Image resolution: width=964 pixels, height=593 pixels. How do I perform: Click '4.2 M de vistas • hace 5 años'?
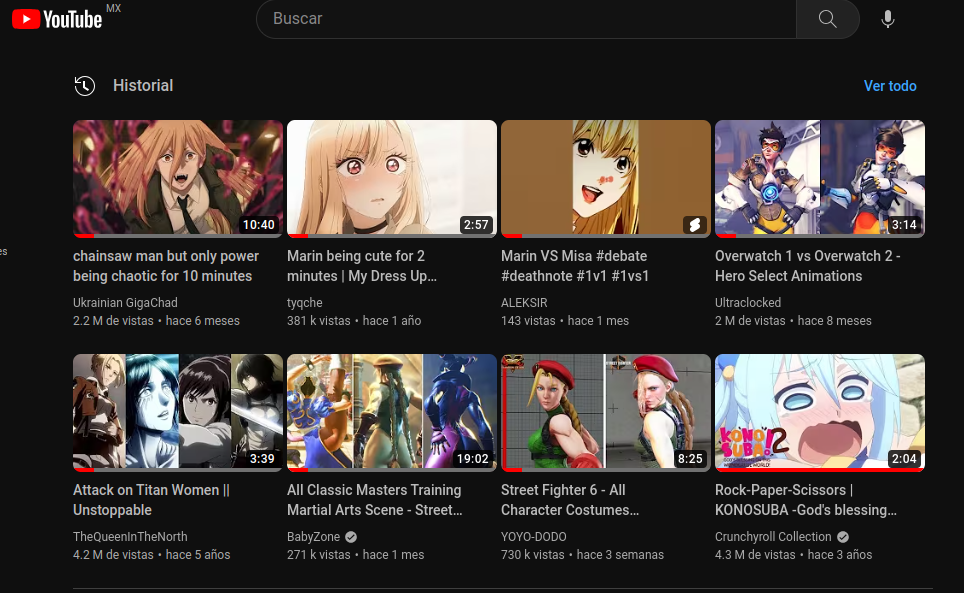[152, 555]
